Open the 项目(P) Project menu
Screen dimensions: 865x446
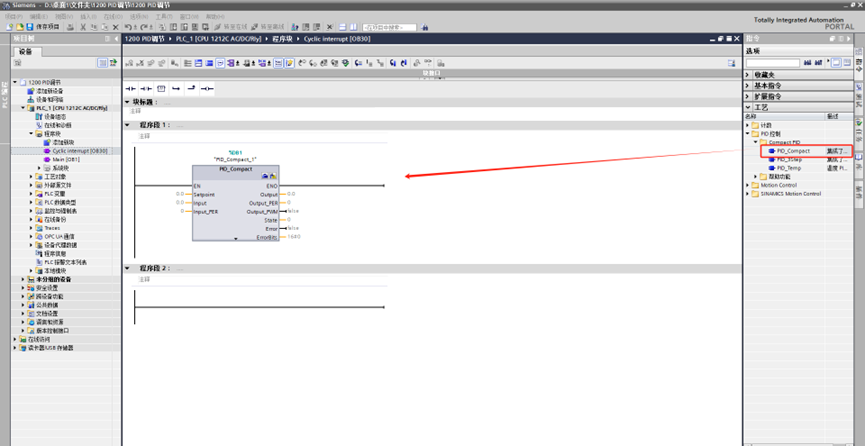click(13, 17)
